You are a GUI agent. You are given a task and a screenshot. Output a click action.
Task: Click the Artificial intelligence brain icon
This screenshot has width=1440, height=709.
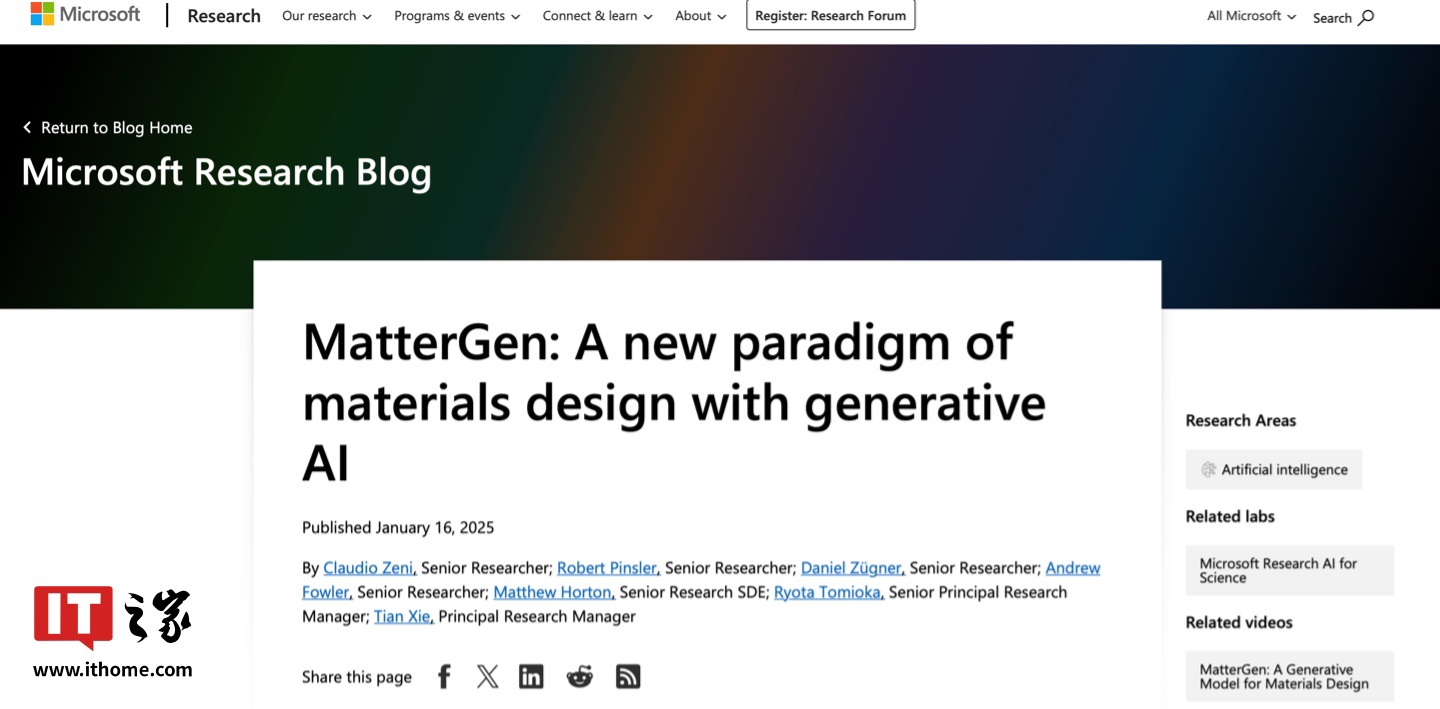(x=1208, y=470)
